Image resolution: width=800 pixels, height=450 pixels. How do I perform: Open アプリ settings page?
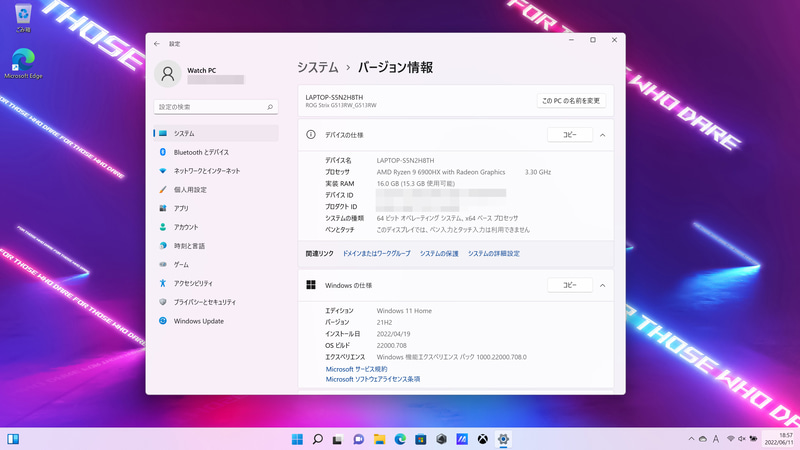pos(216,208)
